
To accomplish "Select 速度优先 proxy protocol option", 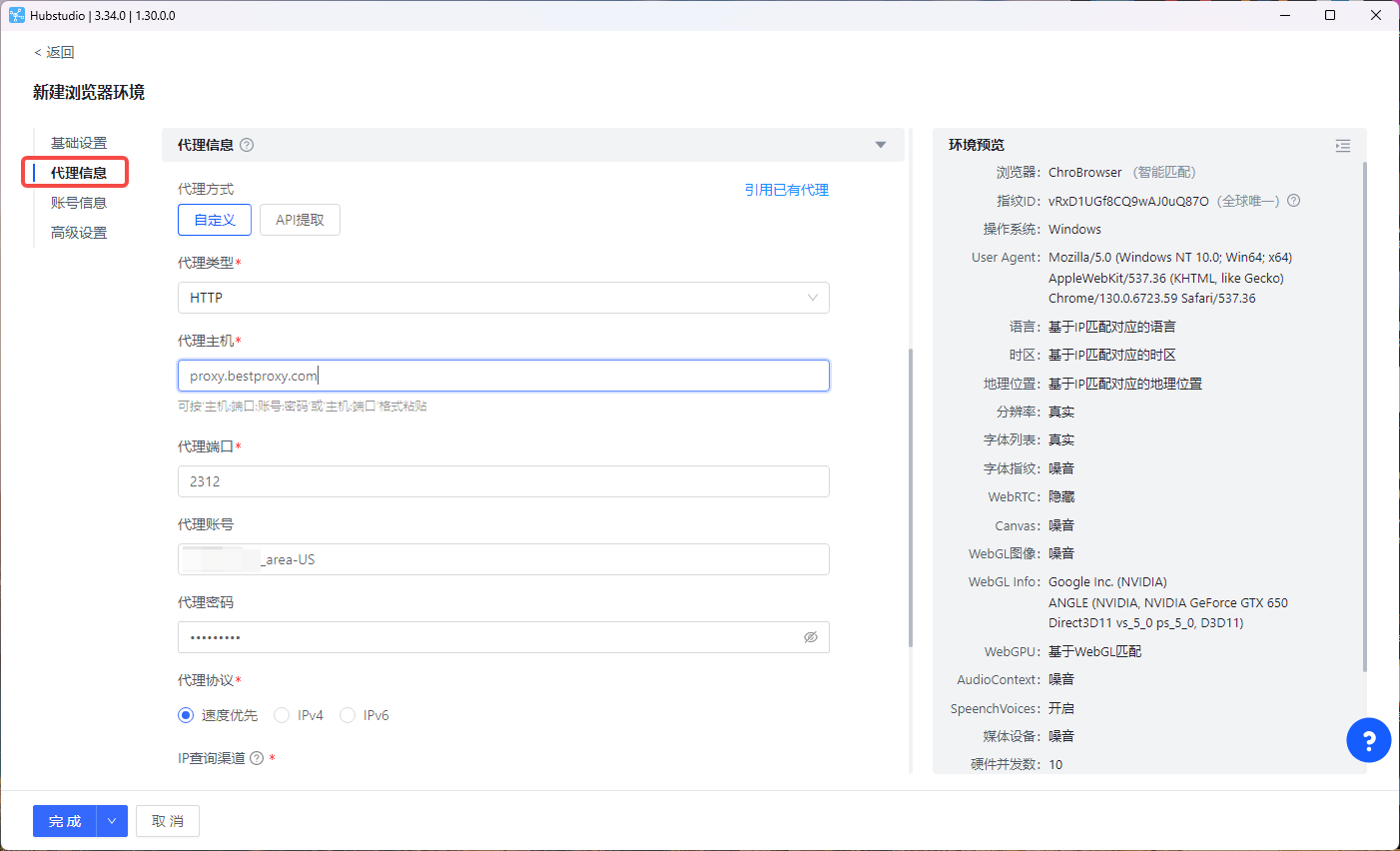I will pyautogui.click(x=218, y=715).
